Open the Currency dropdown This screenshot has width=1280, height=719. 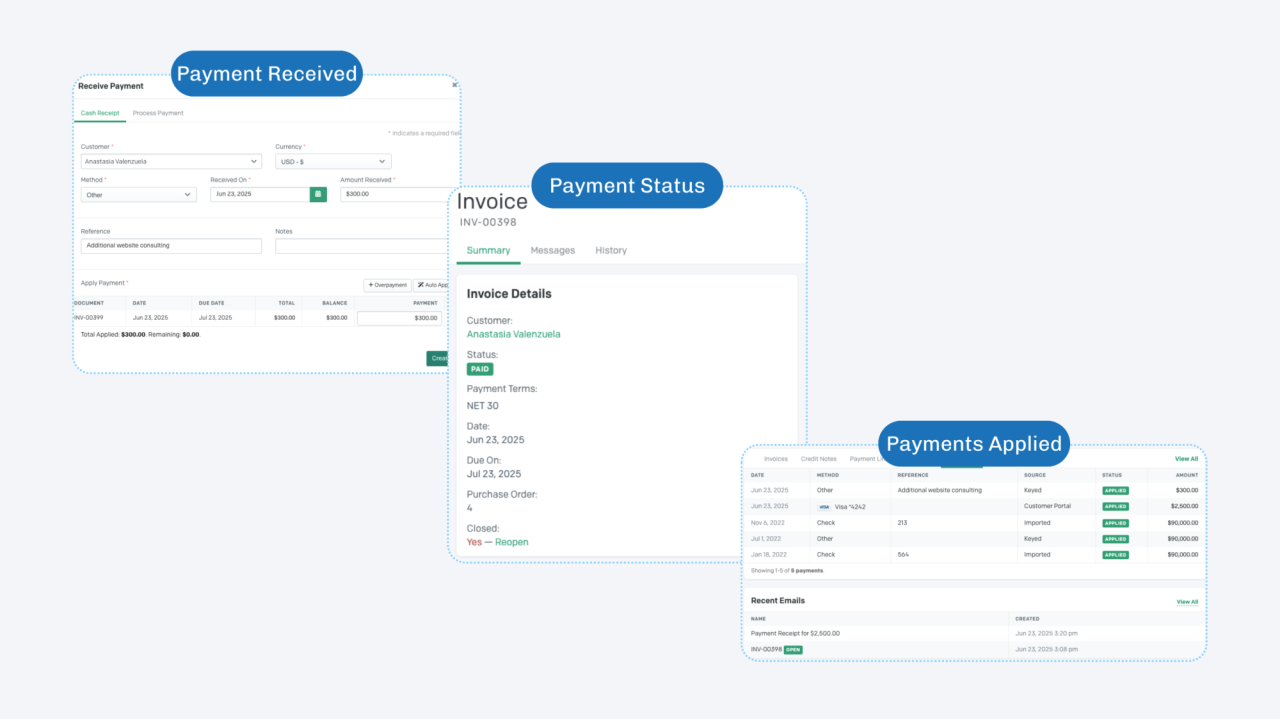click(x=333, y=161)
